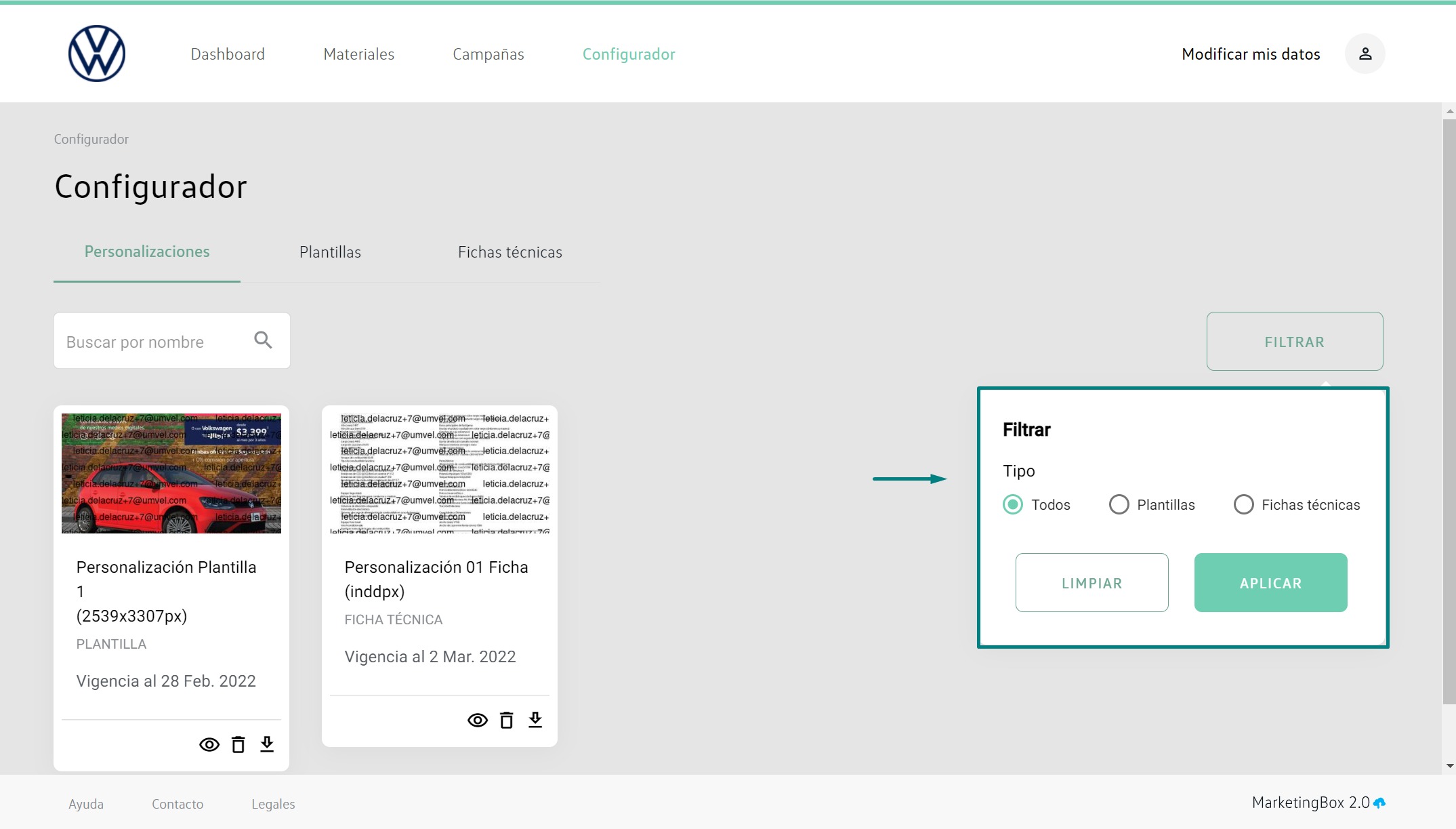Open the FILTRAR filter panel button
This screenshot has height=829, width=1456.
[1294, 342]
